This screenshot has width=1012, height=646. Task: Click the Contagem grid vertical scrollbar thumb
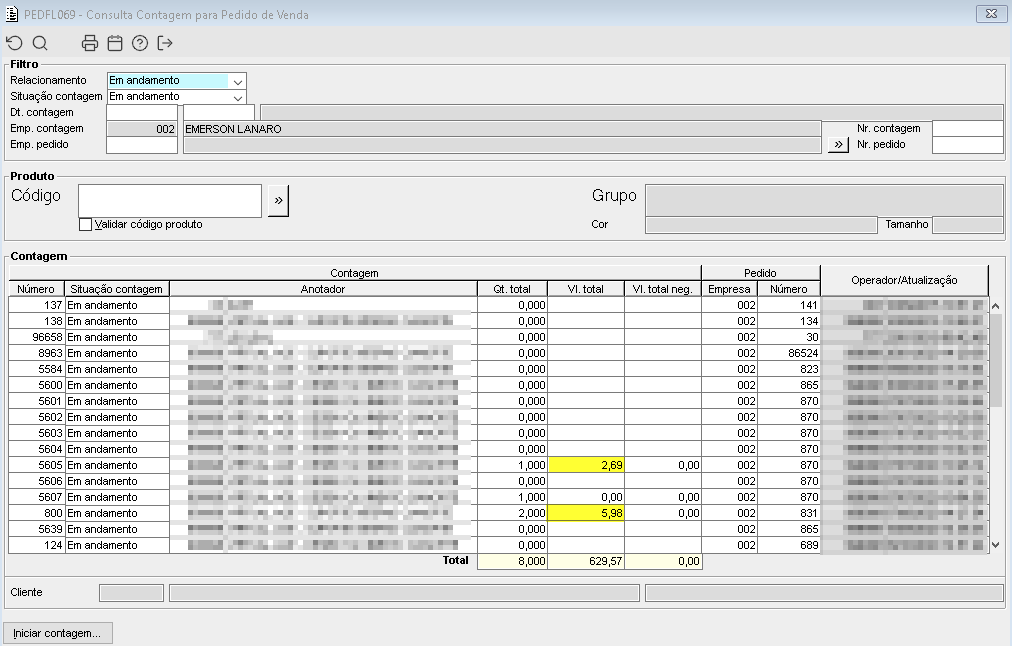point(996,361)
